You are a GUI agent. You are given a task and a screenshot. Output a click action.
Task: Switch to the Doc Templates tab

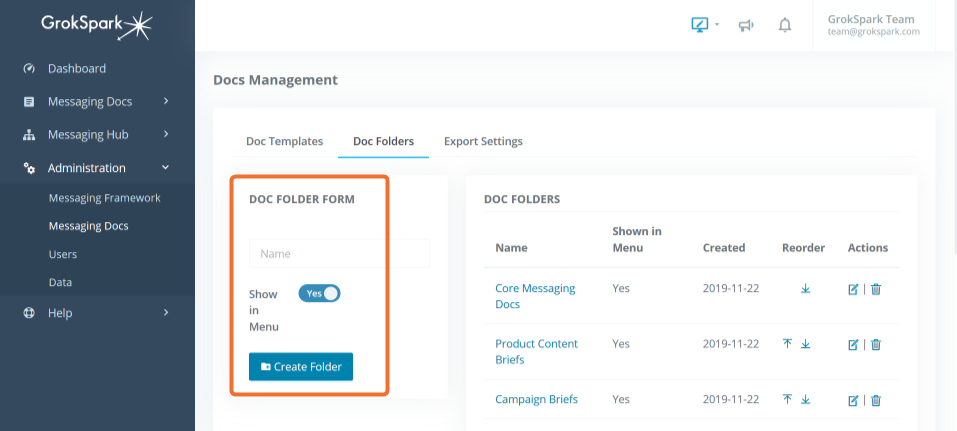tap(284, 141)
